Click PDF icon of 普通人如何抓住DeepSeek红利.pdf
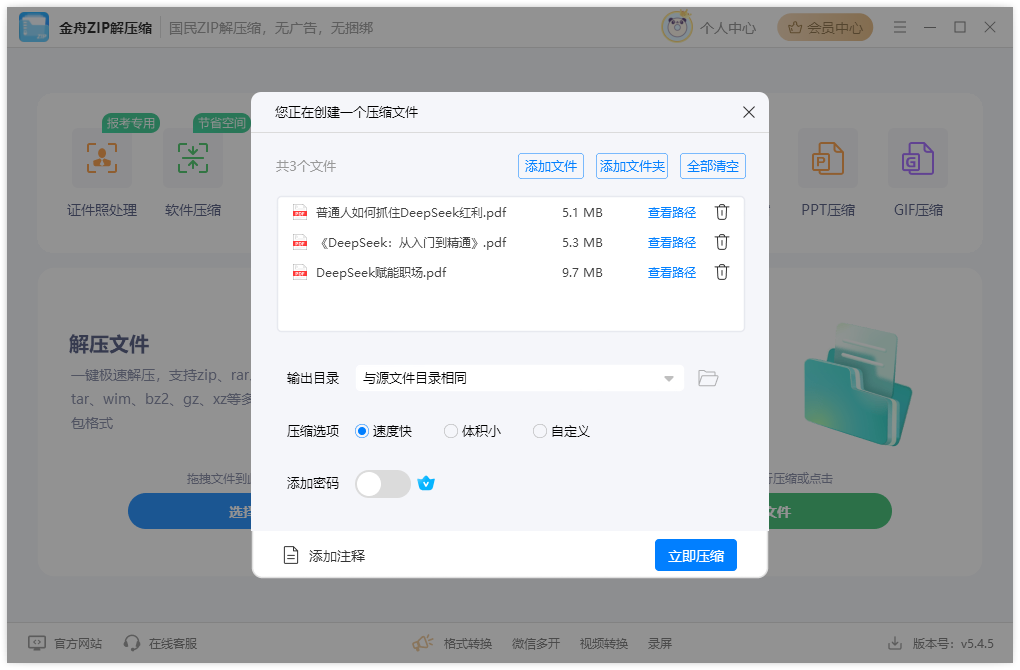This screenshot has height=670, width=1020. [300, 212]
